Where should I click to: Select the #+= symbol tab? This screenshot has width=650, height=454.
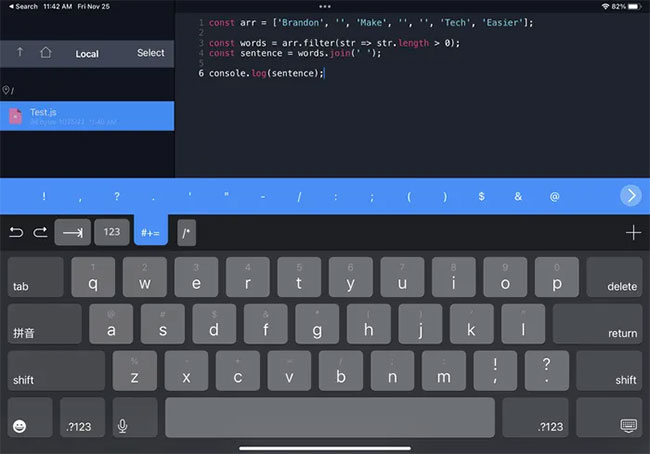[150, 231]
